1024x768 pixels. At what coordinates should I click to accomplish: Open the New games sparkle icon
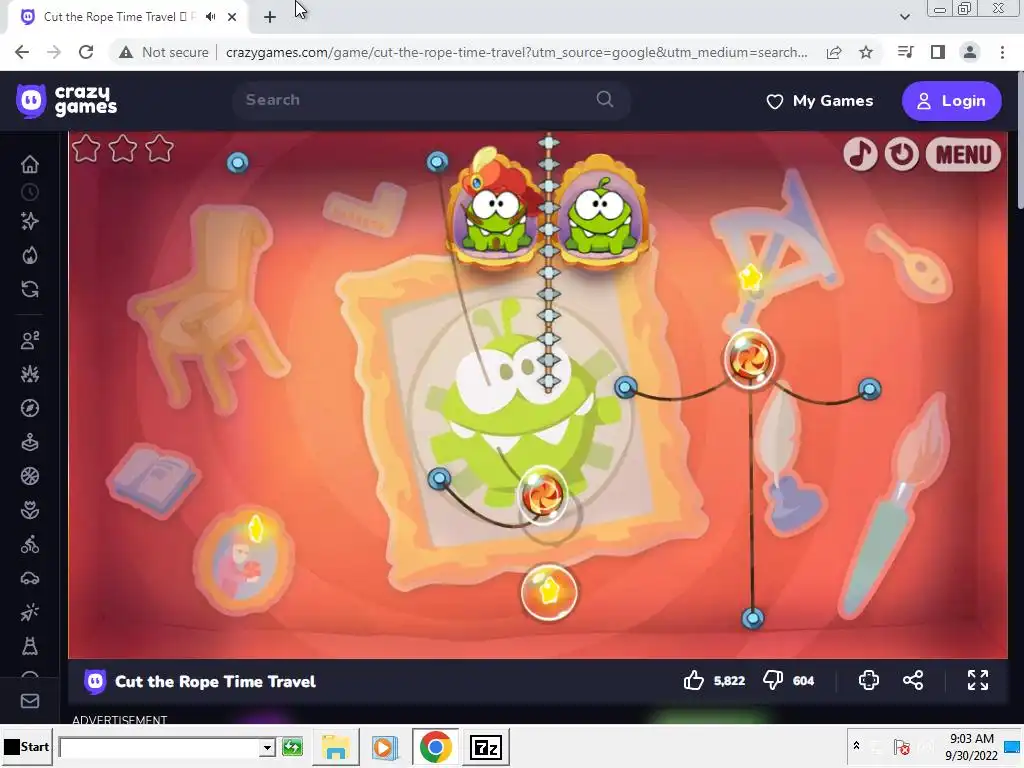tap(29, 221)
